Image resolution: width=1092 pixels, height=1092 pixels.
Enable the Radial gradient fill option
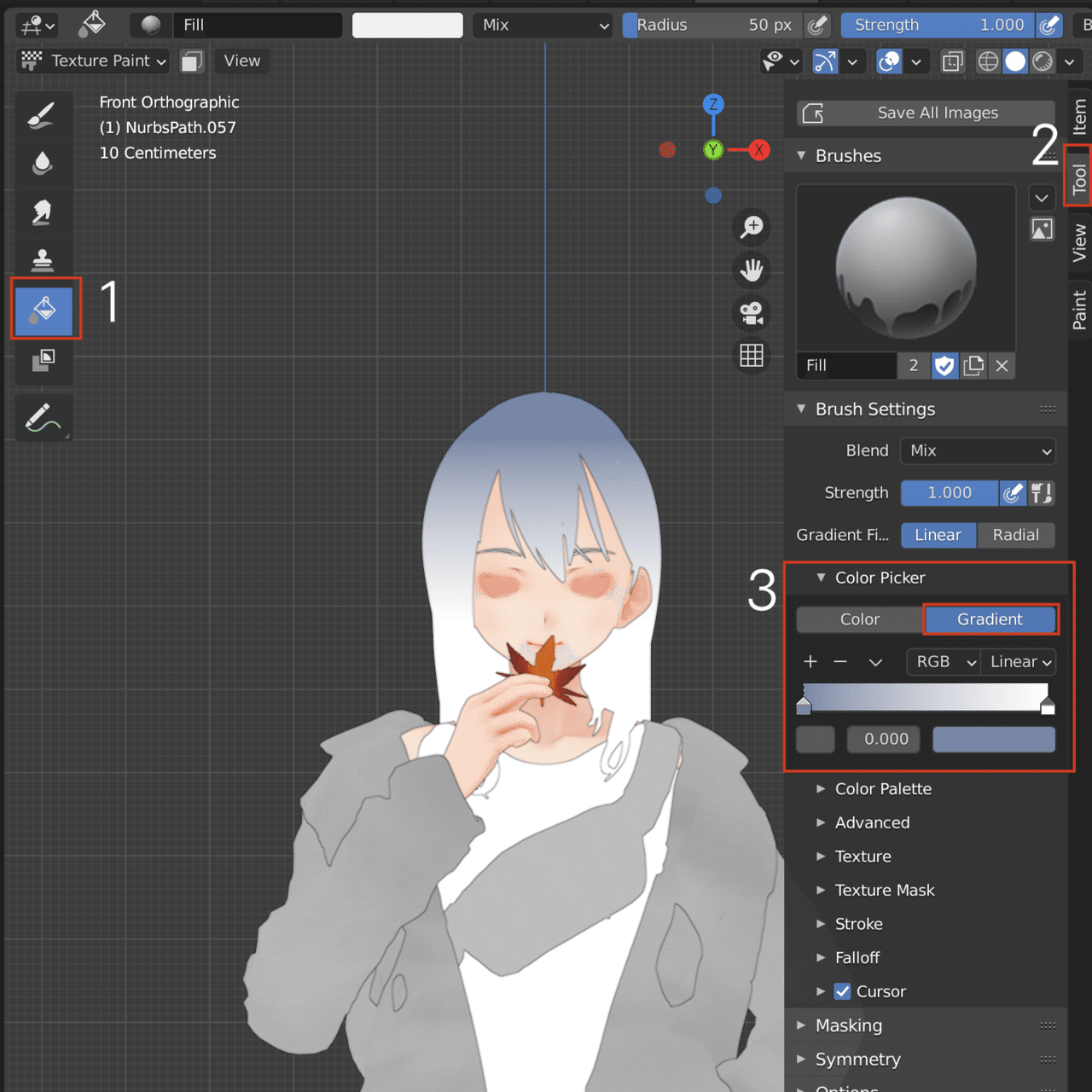[x=1016, y=535]
